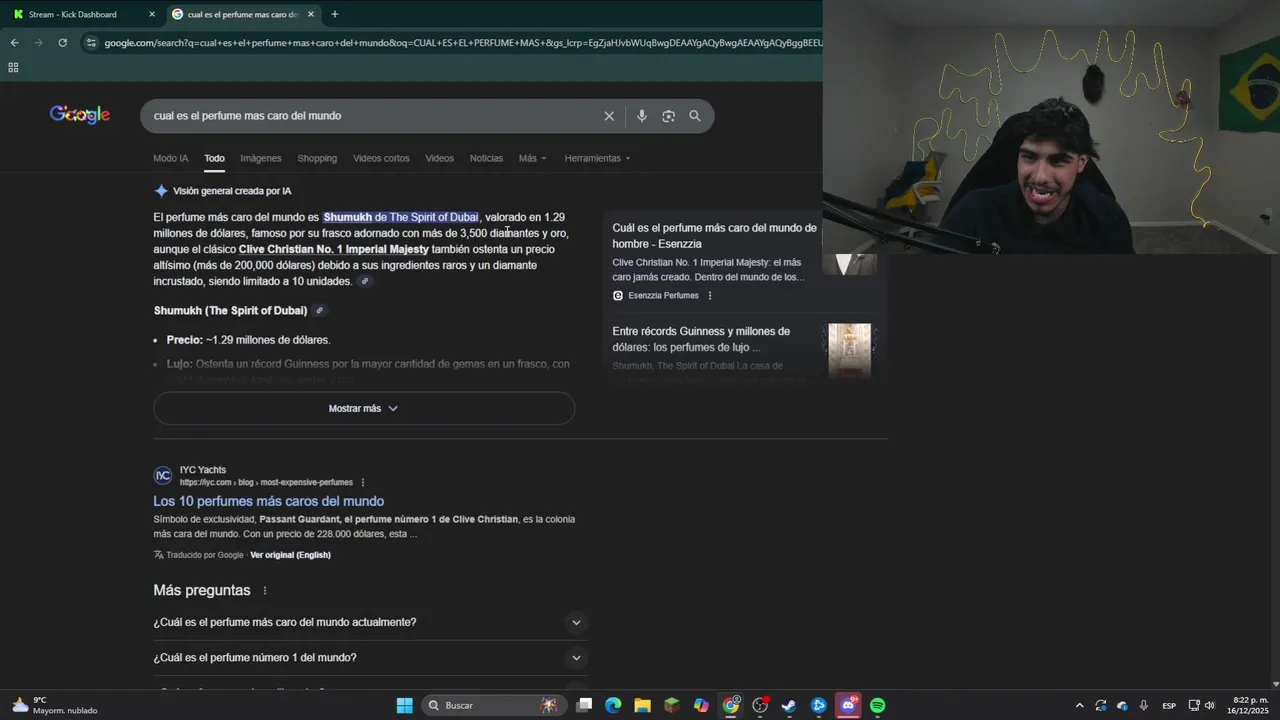Open the Esenzzia Perfumes source link

pos(655,296)
